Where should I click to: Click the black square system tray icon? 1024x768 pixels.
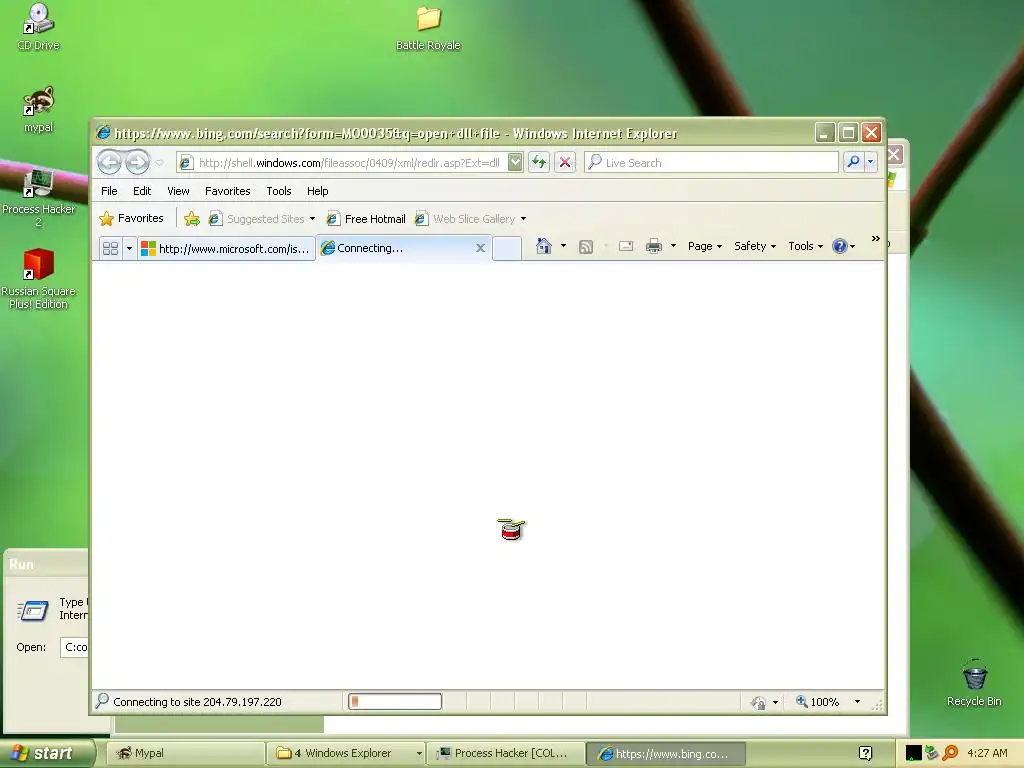pos(913,753)
